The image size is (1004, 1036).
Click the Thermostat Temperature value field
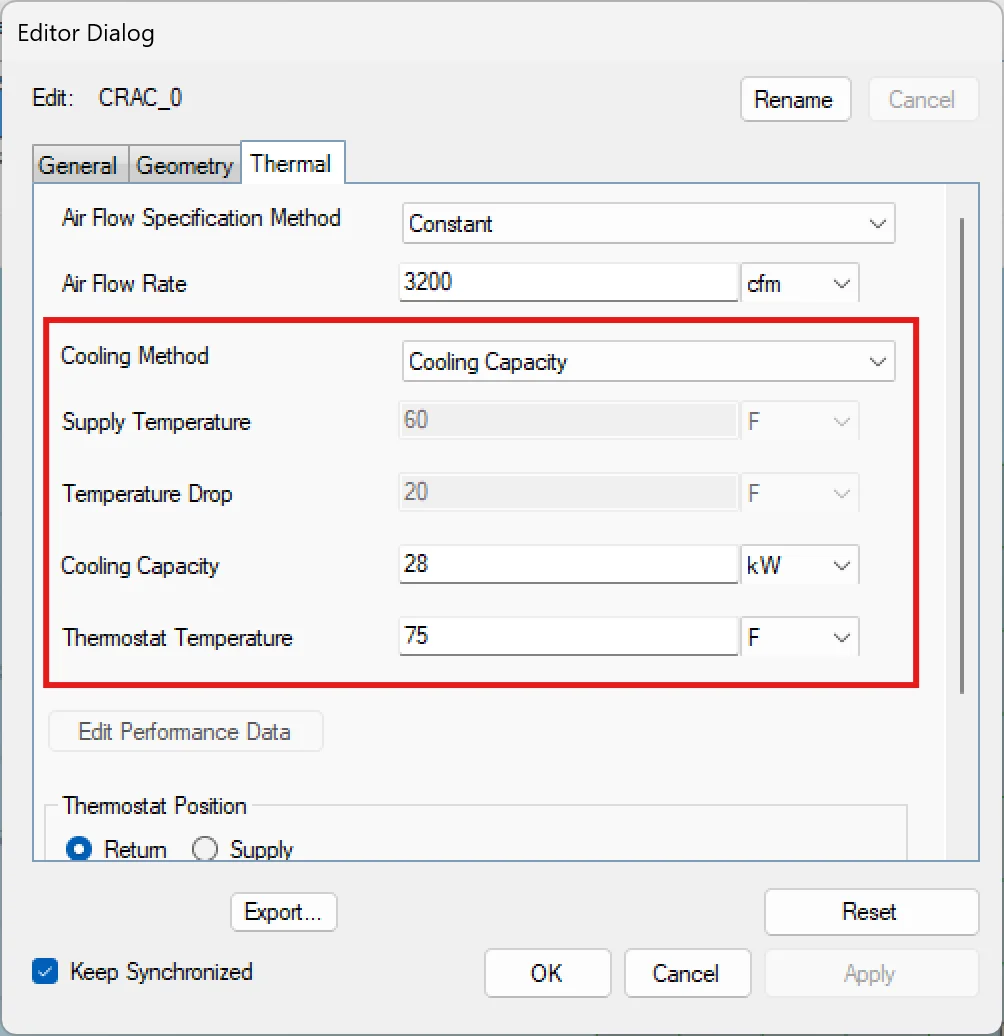click(567, 636)
